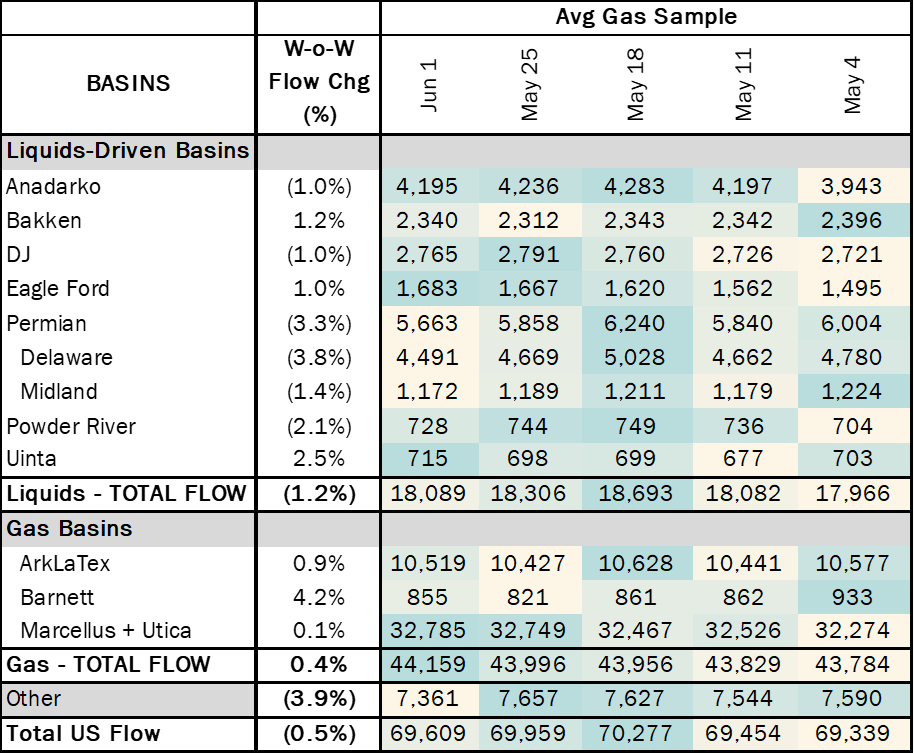This screenshot has height=754, width=914.
Task: Select the Midland row label
Action: (x=59, y=392)
